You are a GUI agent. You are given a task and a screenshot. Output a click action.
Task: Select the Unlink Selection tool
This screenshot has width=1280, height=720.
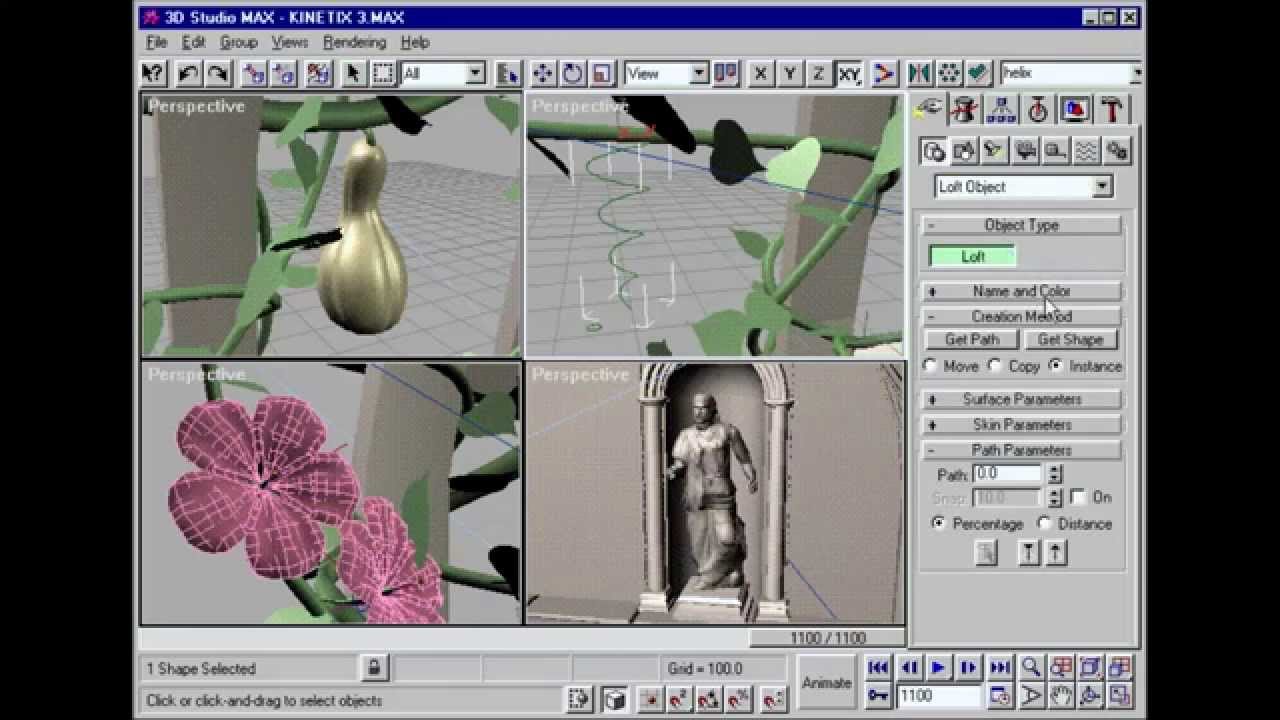click(x=284, y=73)
